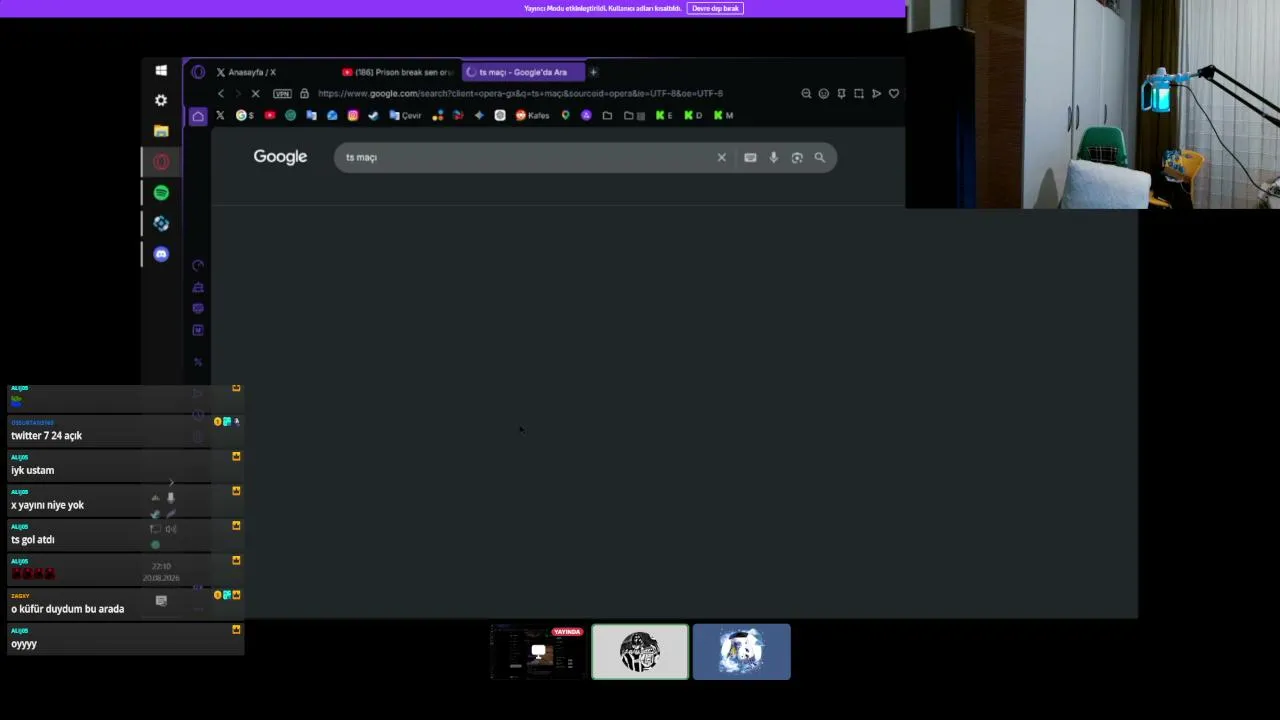
Task: Search by image with Google Lens
Action: click(x=797, y=158)
